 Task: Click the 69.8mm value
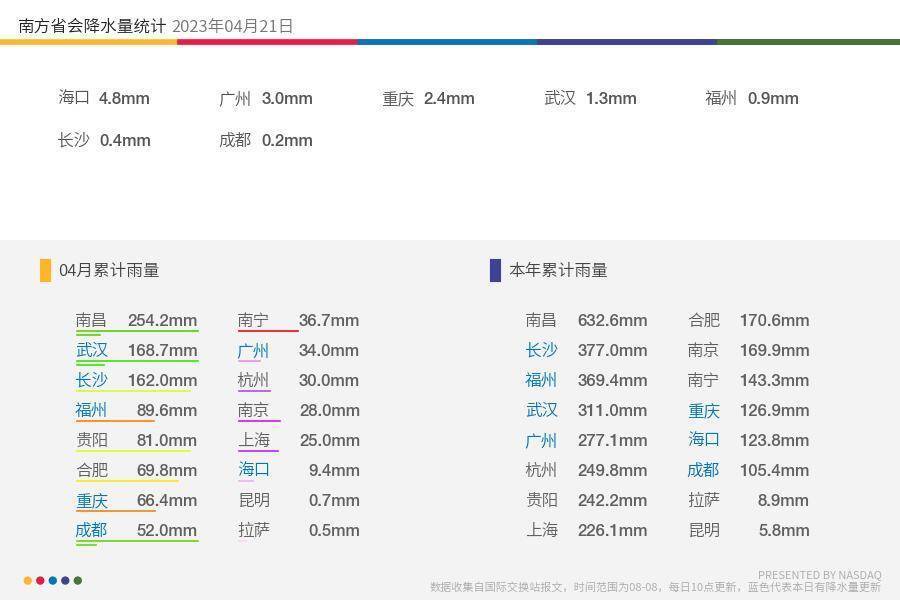coord(167,470)
